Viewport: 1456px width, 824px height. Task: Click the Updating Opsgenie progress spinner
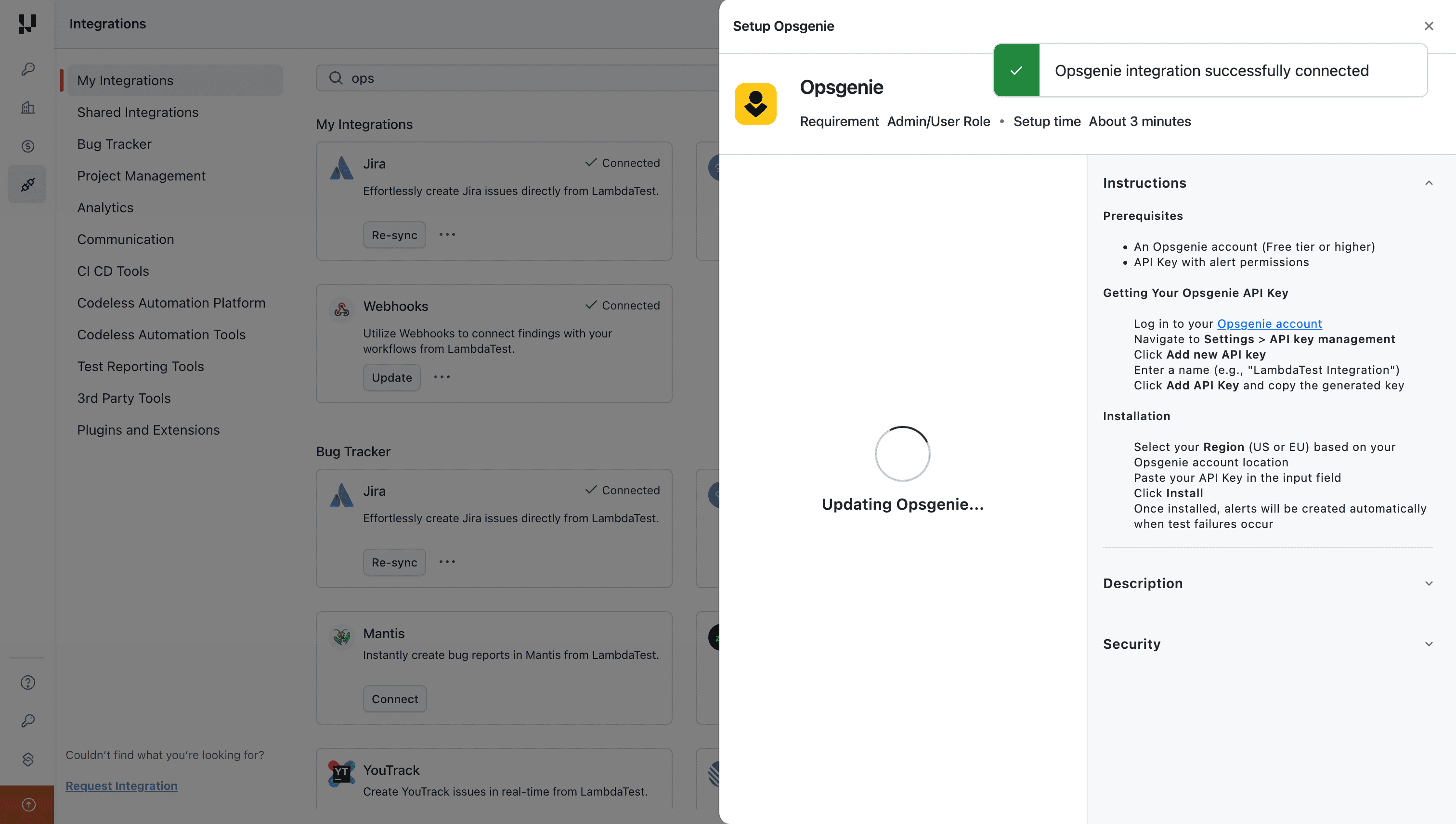click(902, 453)
